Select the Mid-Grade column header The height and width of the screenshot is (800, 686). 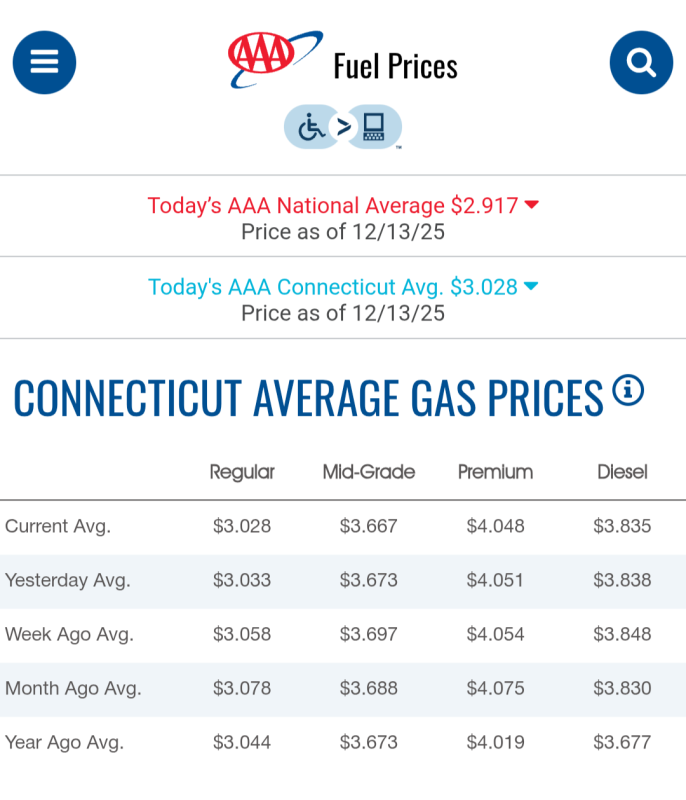point(368,472)
